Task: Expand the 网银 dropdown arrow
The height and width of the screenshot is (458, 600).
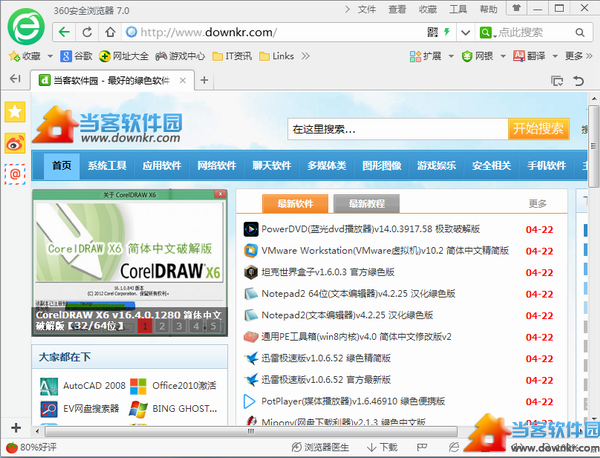Action: [x=503, y=56]
